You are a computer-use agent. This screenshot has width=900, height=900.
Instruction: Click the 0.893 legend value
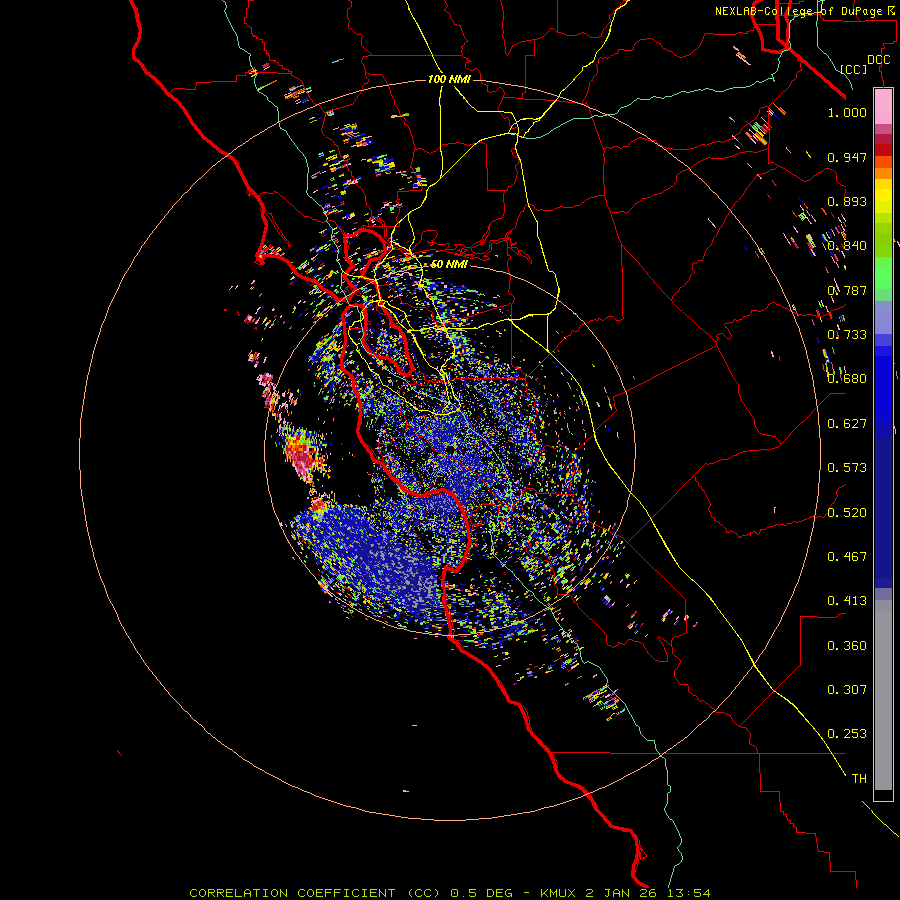847,201
